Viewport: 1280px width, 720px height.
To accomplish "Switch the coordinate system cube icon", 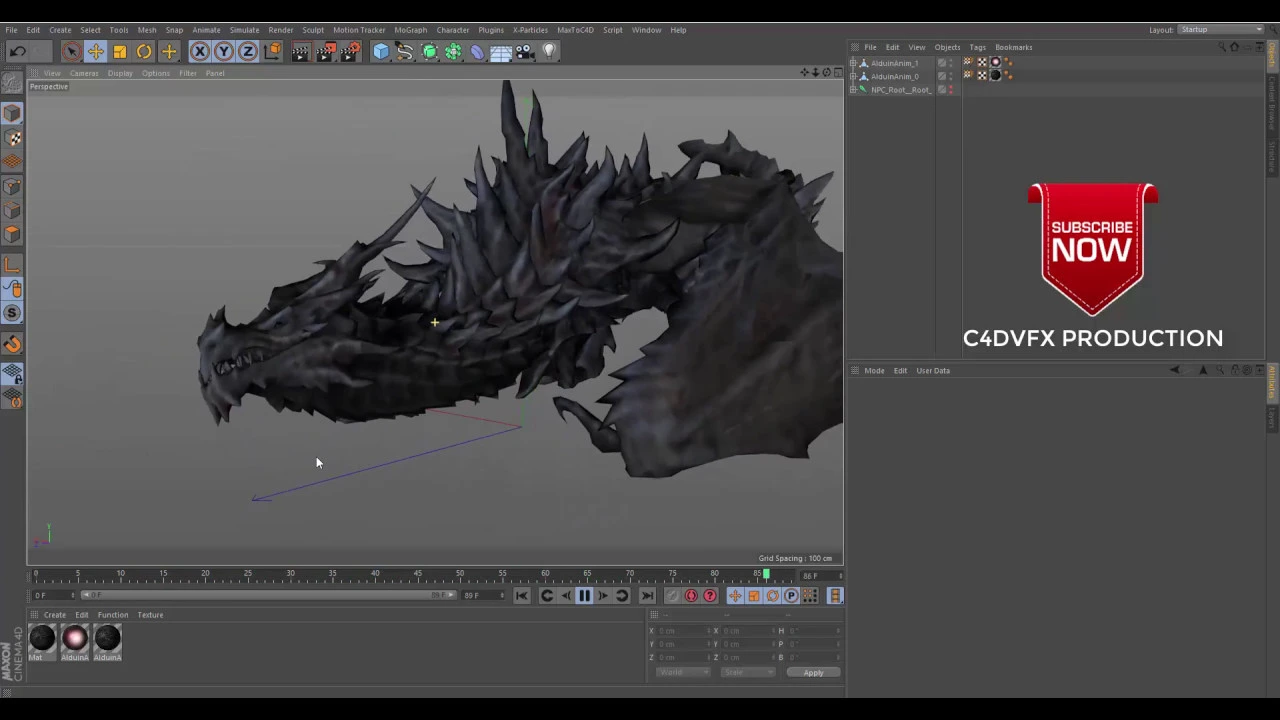I will click(272, 52).
